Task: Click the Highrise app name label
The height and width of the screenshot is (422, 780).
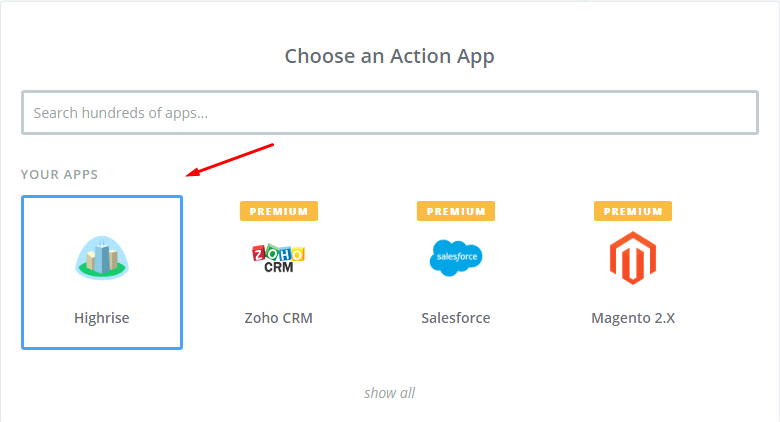Action: (102, 318)
